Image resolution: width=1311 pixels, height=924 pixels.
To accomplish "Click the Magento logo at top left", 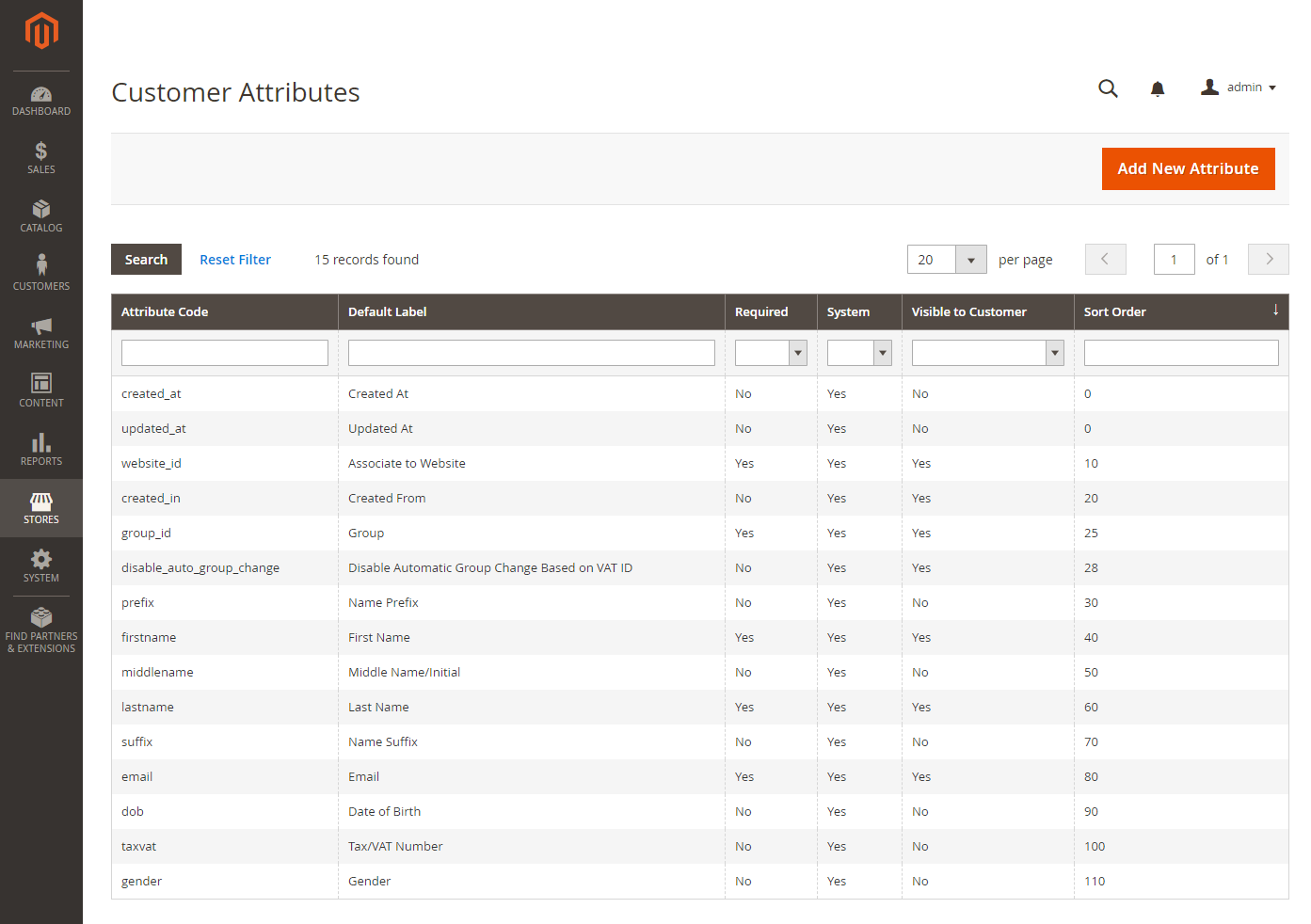I will 40,31.
